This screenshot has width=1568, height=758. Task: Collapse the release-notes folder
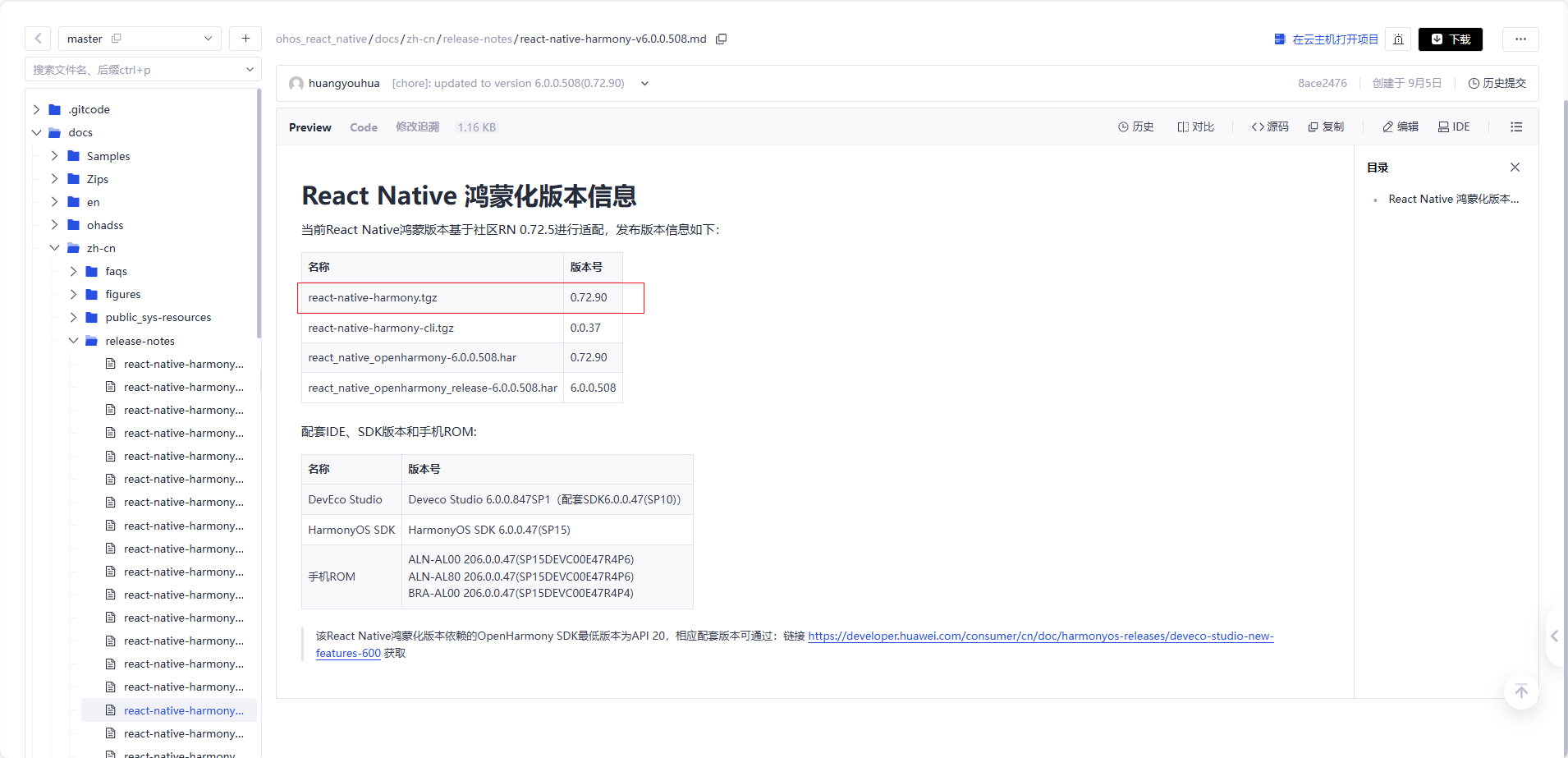[x=73, y=341]
